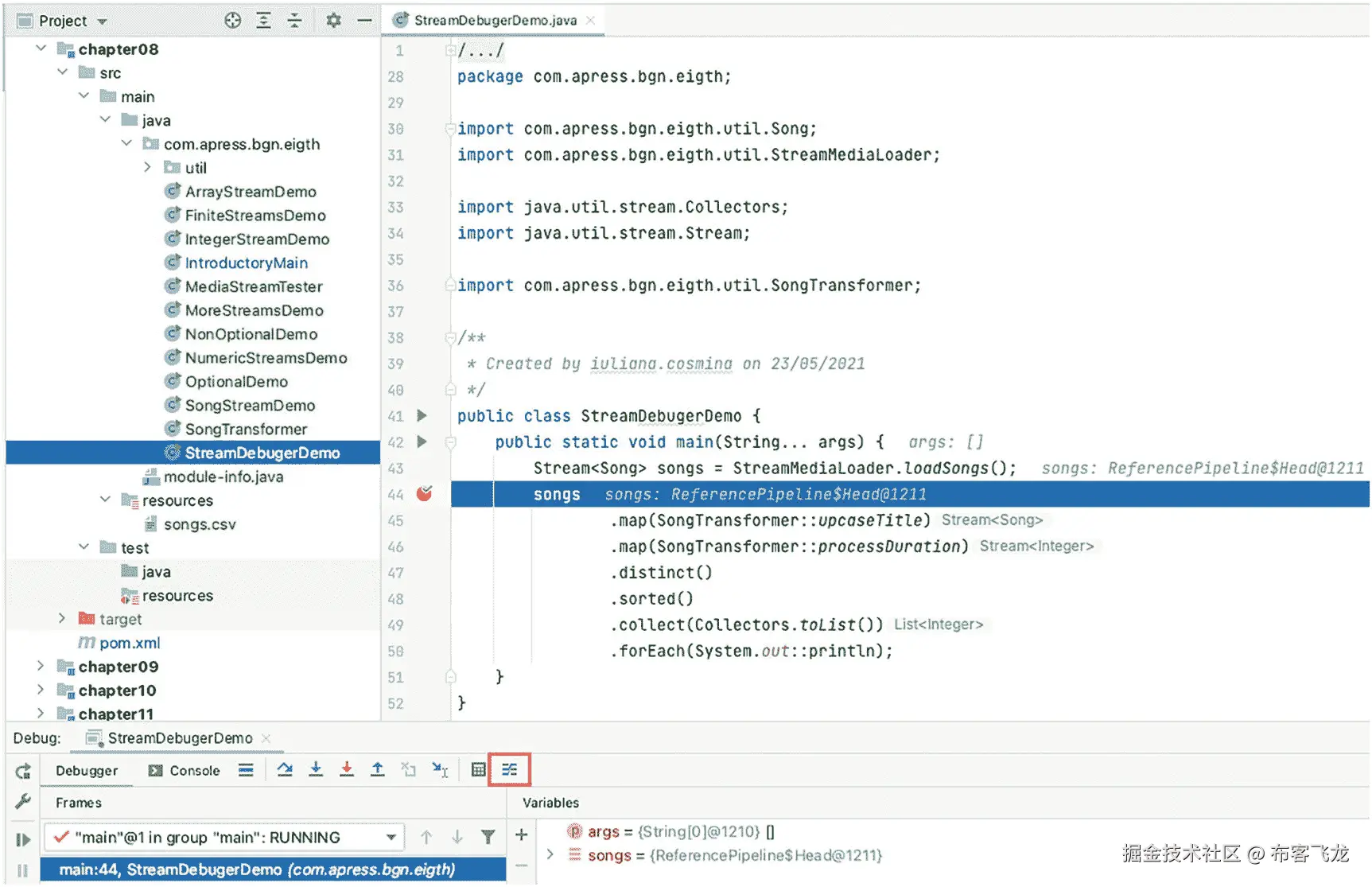Click Trace Current Stream Chain icon
Screen dimensions: 1372x887
click(x=509, y=769)
